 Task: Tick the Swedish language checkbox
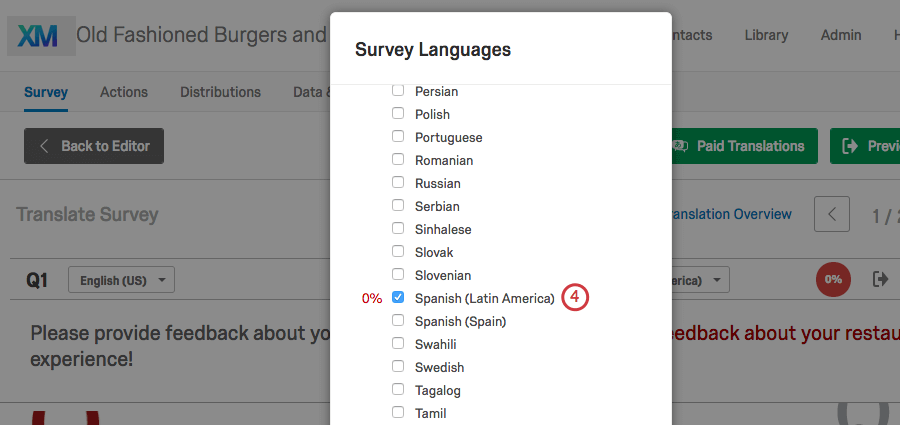click(398, 367)
